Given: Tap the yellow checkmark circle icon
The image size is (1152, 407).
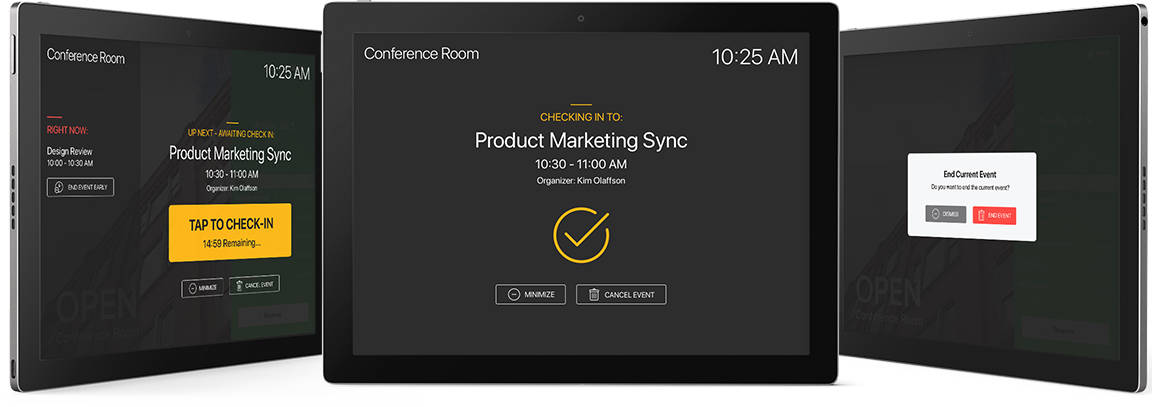Looking at the screenshot, I should tap(581, 236).
